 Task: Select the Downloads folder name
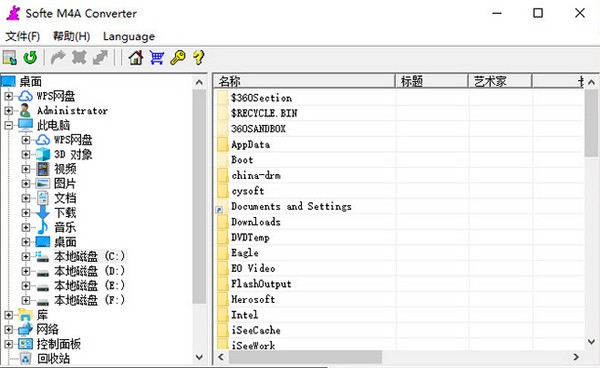(256, 222)
